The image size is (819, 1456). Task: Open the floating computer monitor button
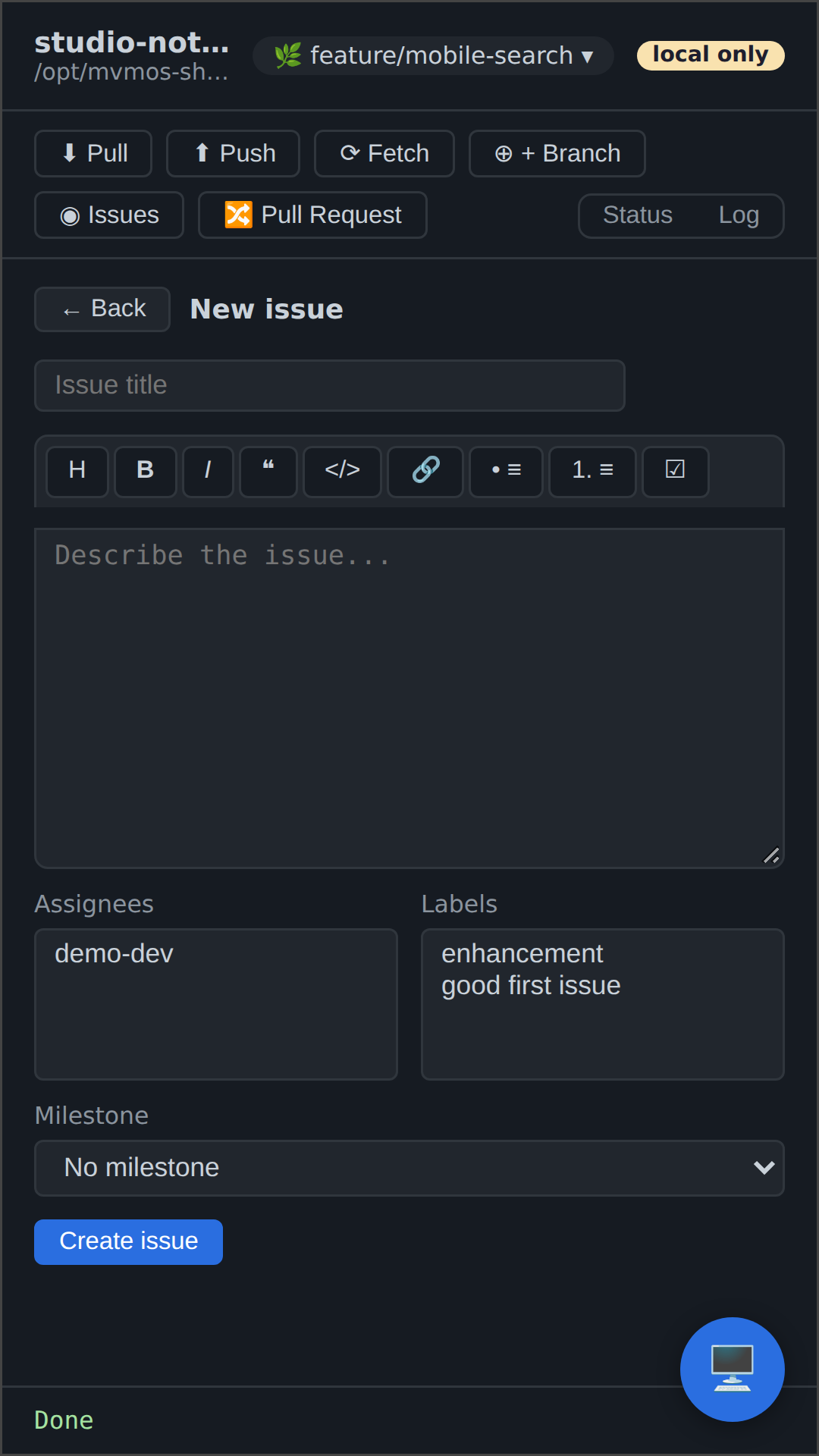coord(733,1370)
